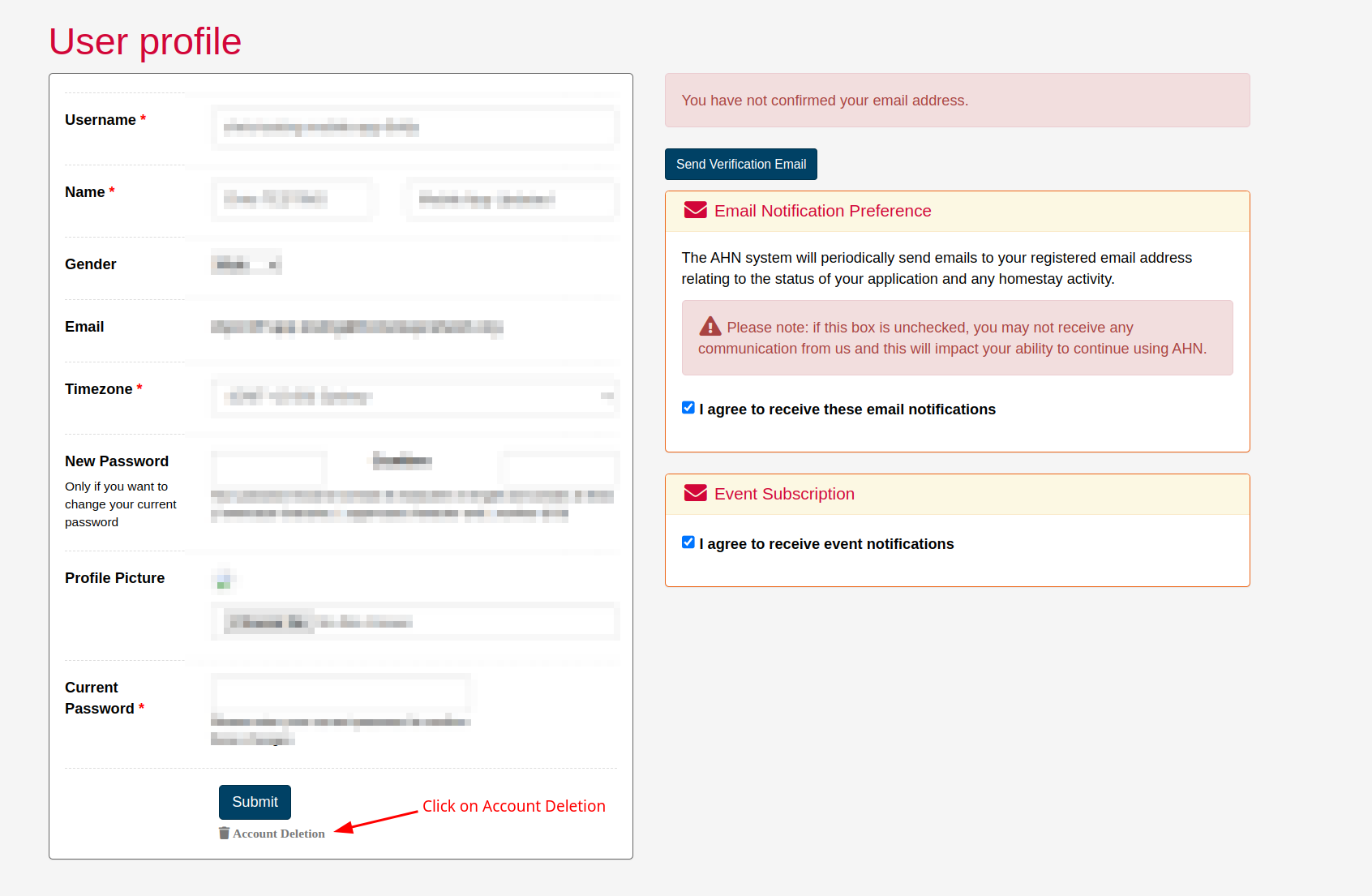The width and height of the screenshot is (1372, 896).
Task: Click the Email Notification Preference heading
Action: (x=822, y=211)
